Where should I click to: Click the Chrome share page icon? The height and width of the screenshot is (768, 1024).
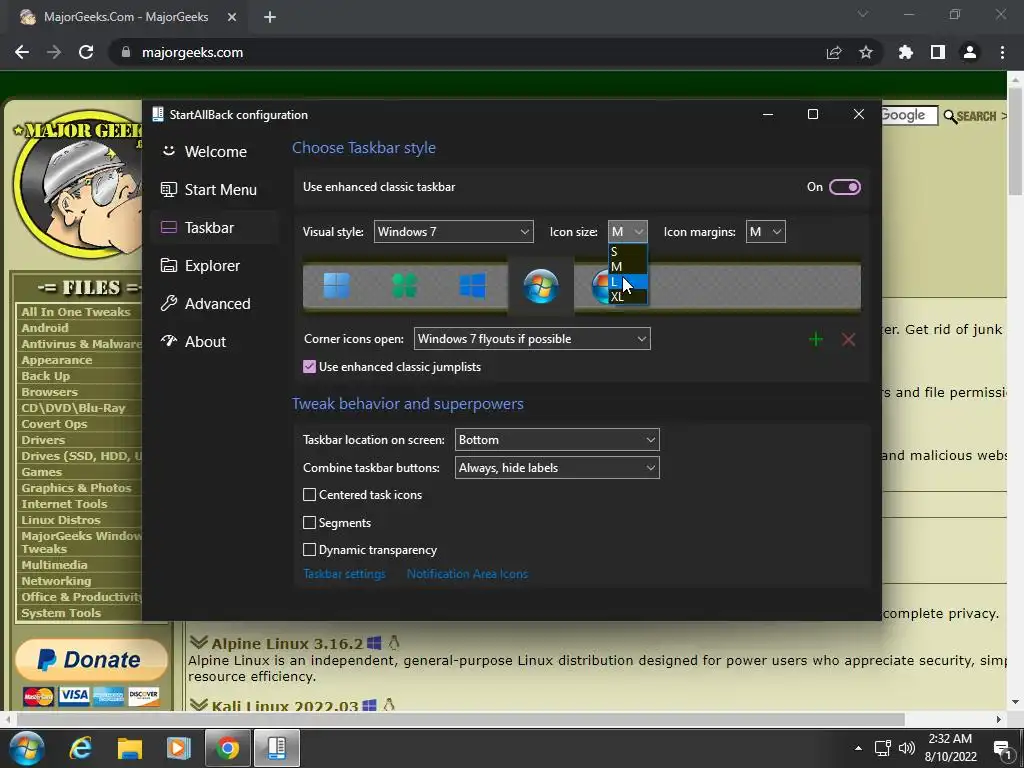click(x=833, y=52)
